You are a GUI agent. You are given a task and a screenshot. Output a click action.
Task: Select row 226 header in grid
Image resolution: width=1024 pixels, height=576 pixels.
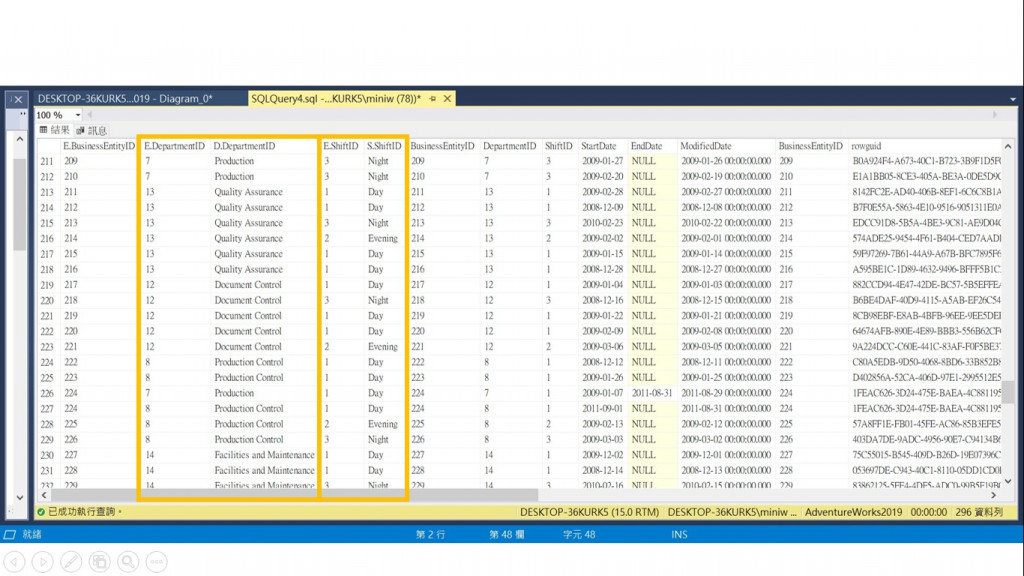(46, 393)
